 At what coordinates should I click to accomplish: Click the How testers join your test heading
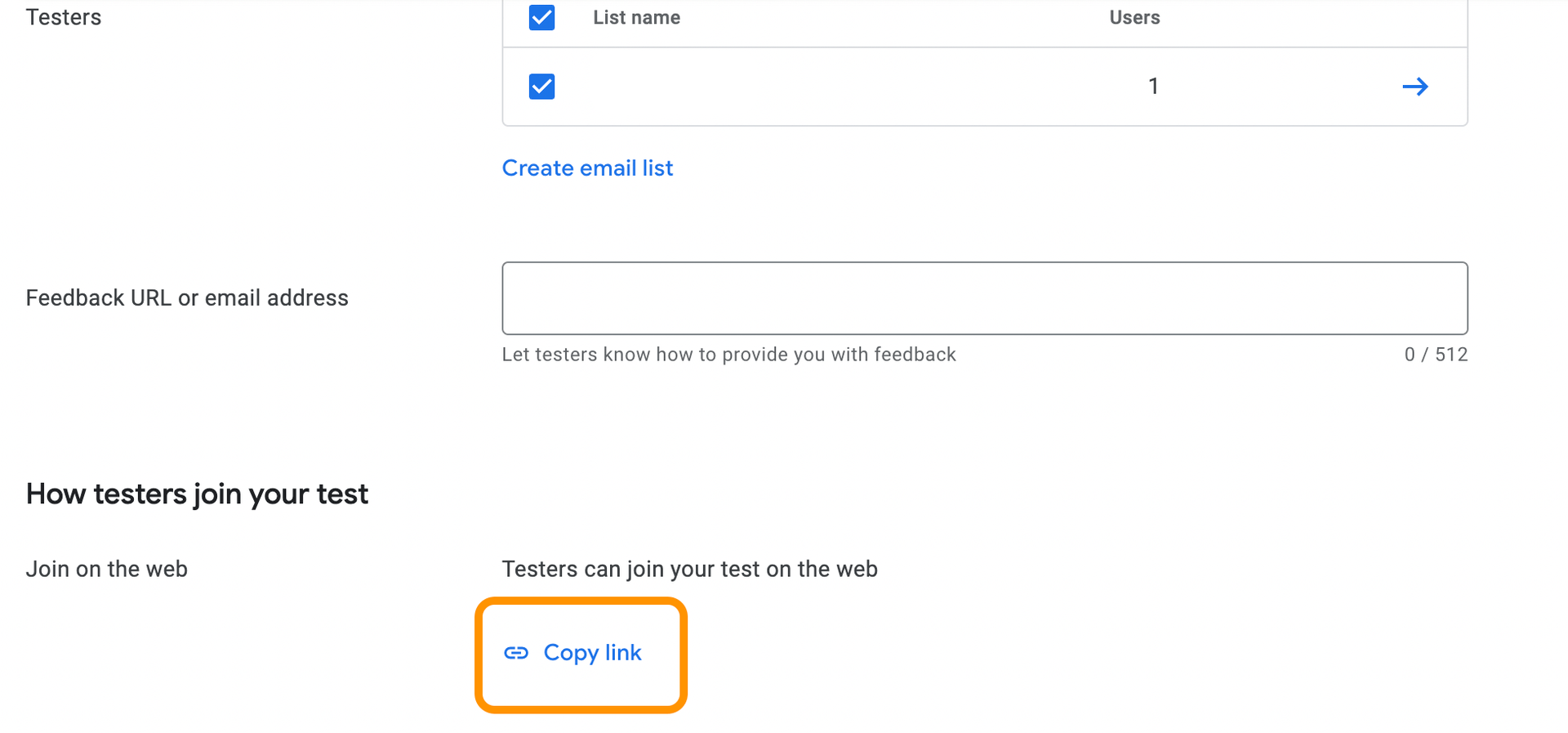pos(197,493)
